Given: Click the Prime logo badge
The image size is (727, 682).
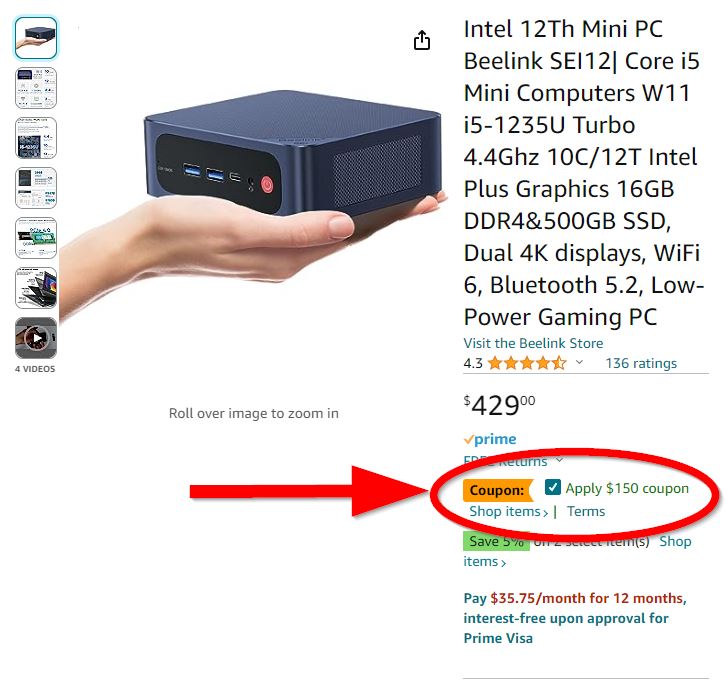Looking at the screenshot, I should click(x=490, y=439).
